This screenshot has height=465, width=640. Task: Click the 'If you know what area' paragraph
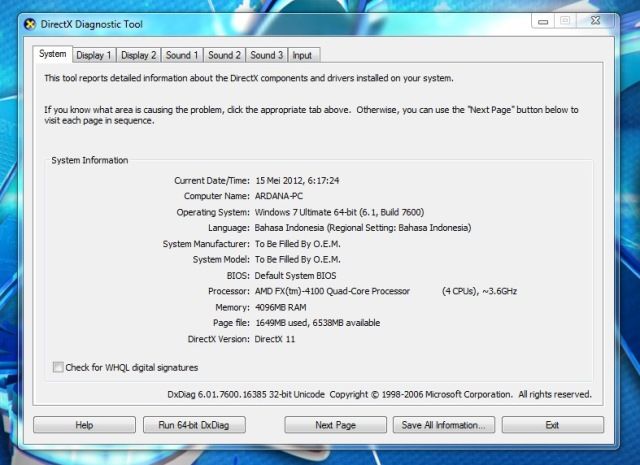pos(311,115)
